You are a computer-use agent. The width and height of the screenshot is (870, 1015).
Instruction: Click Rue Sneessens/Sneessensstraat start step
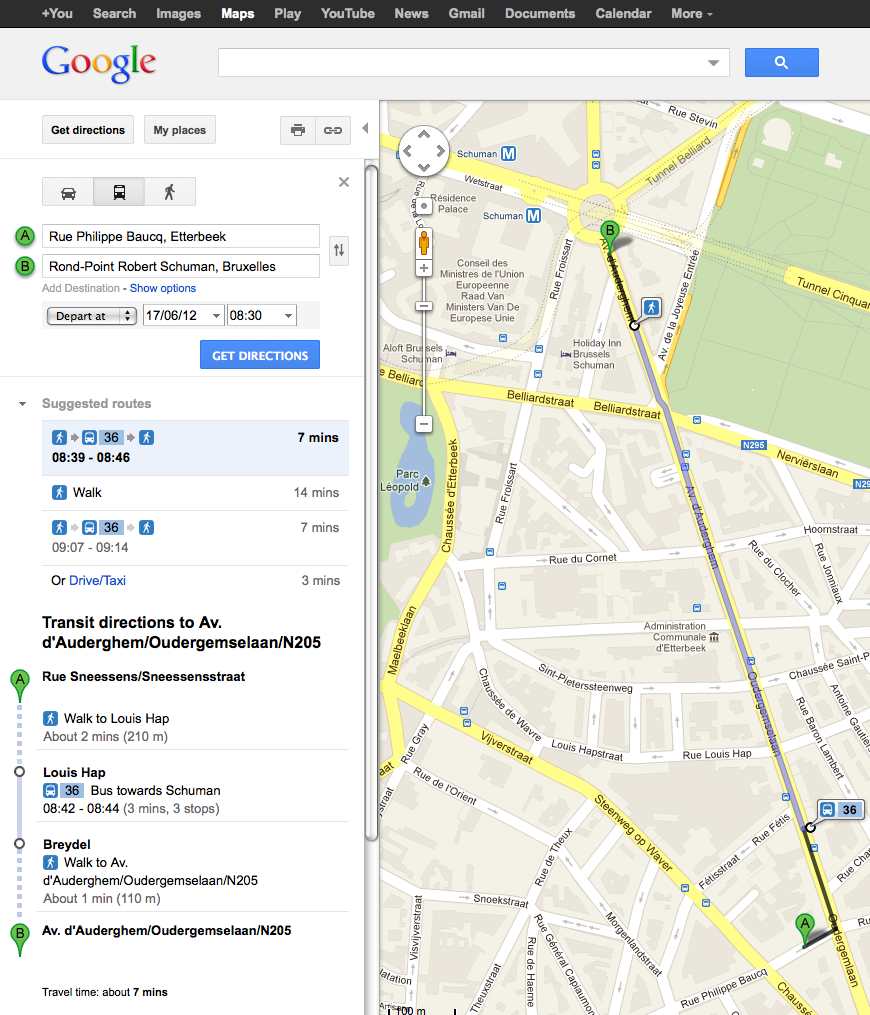(144, 676)
